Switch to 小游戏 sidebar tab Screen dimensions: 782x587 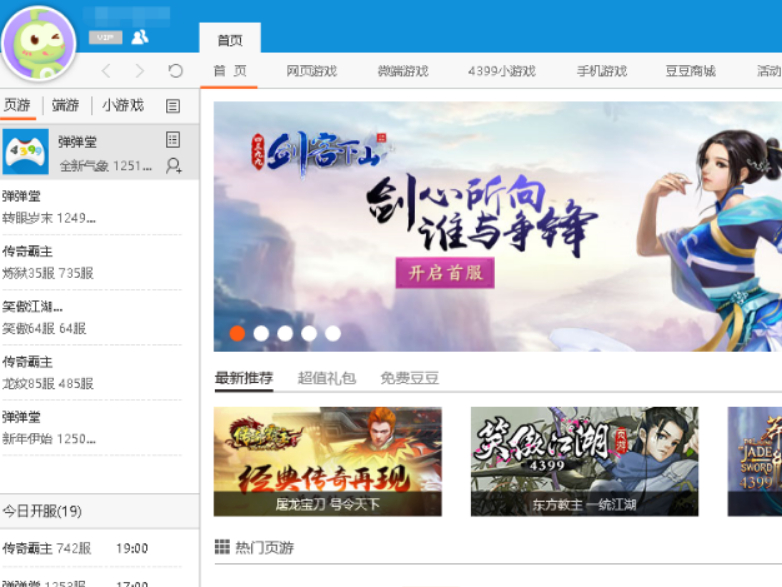123,105
